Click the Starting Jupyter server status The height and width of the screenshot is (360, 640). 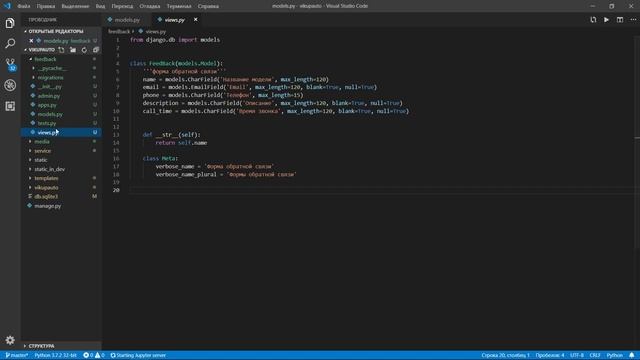pos(138,355)
